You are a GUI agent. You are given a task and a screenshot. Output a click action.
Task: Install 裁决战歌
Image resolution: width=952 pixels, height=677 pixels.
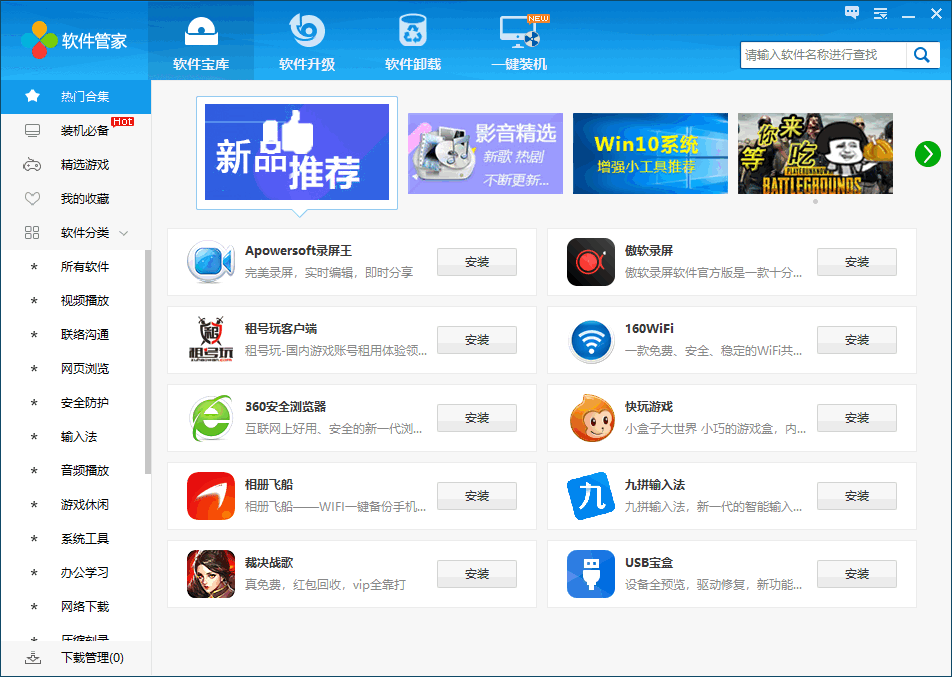pyautogui.click(x=477, y=574)
